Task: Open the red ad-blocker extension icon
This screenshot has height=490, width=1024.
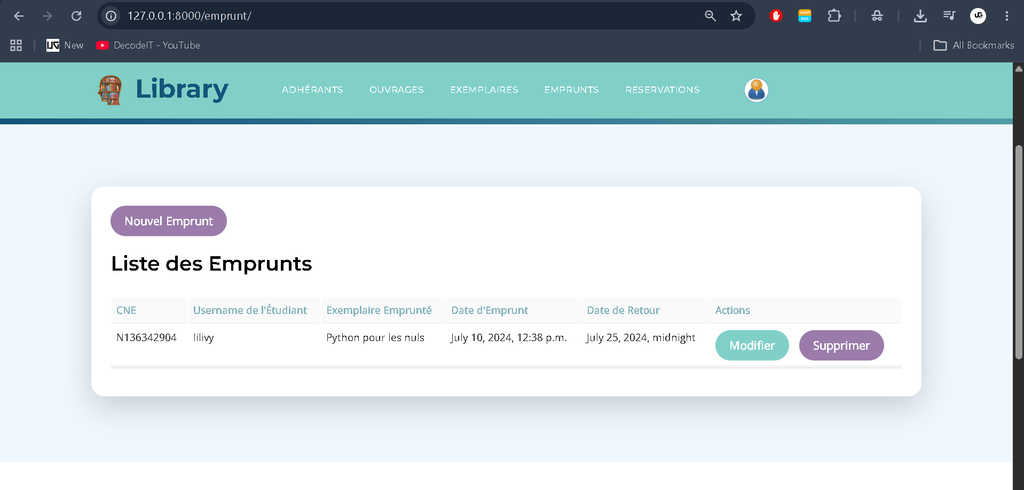Action: pyautogui.click(x=776, y=16)
